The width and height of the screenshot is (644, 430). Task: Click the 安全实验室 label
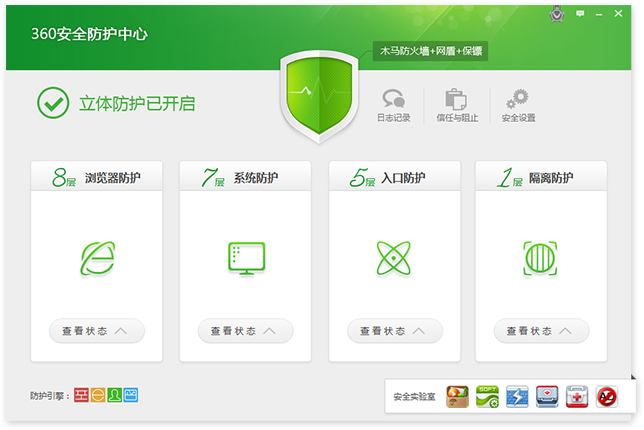coord(414,397)
